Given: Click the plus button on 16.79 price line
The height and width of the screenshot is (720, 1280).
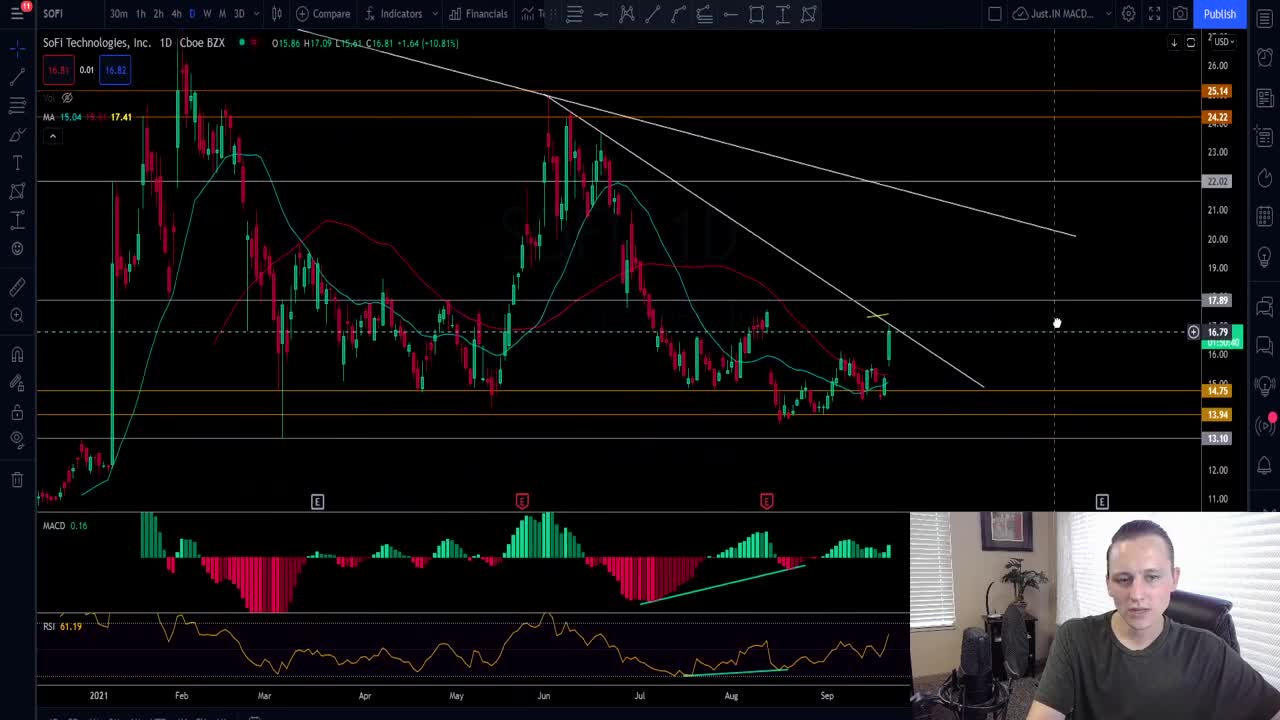Looking at the screenshot, I should (x=1193, y=332).
